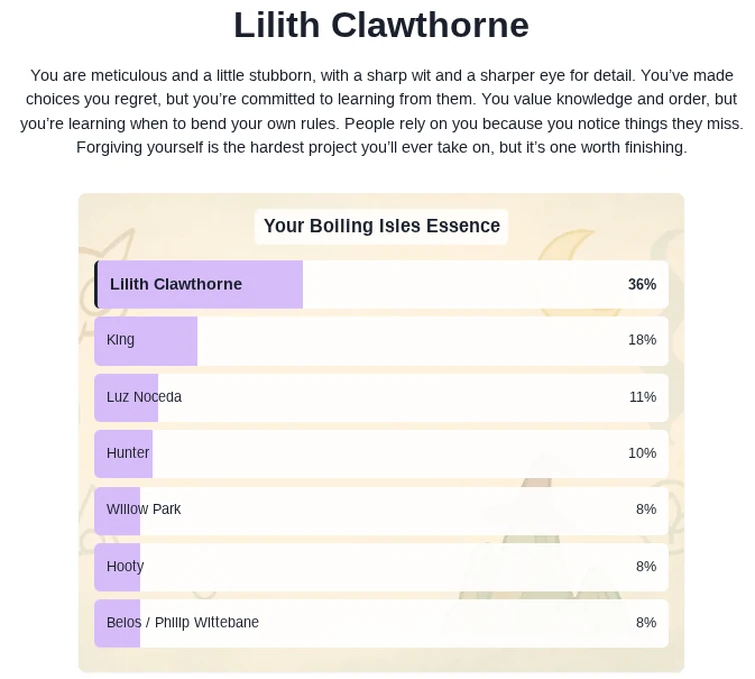Select the Lilith Clawthorne label in results
The height and width of the screenshot is (679, 755).
(x=176, y=284)
